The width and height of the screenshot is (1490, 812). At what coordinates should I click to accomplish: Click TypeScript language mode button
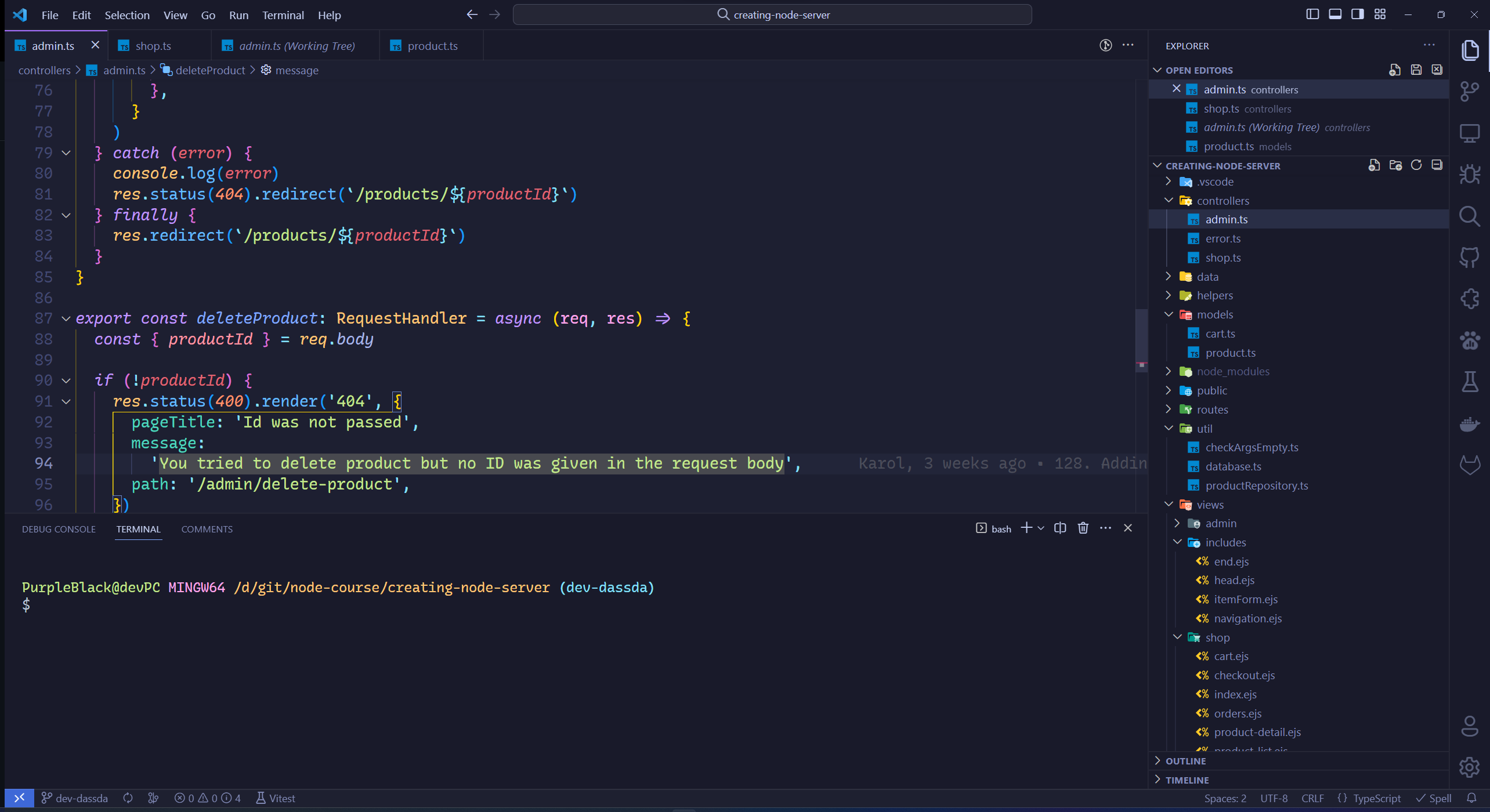coord(1376,799)
